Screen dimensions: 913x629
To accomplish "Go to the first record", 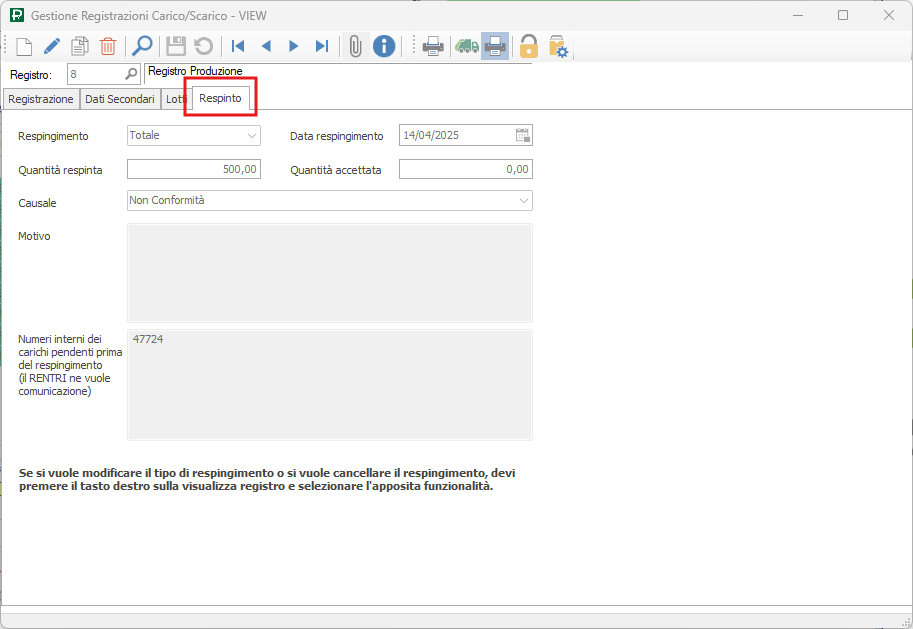I will click(238, 46).
